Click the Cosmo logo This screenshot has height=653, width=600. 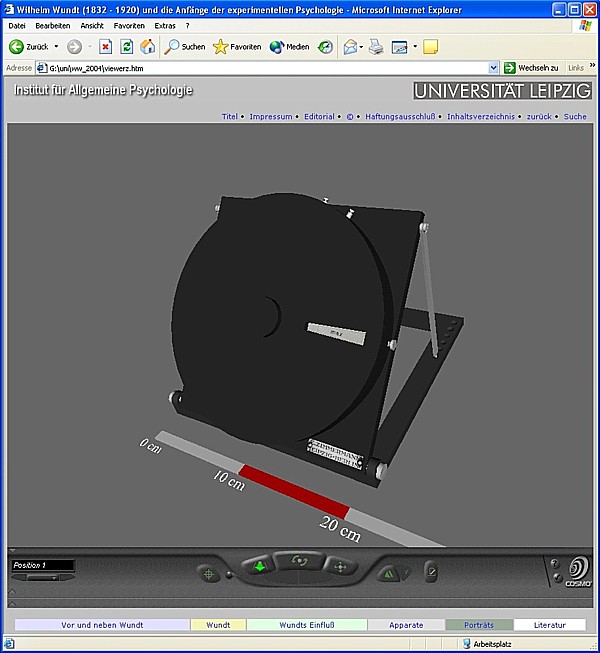pyautogui.click(x=579, y=571)
